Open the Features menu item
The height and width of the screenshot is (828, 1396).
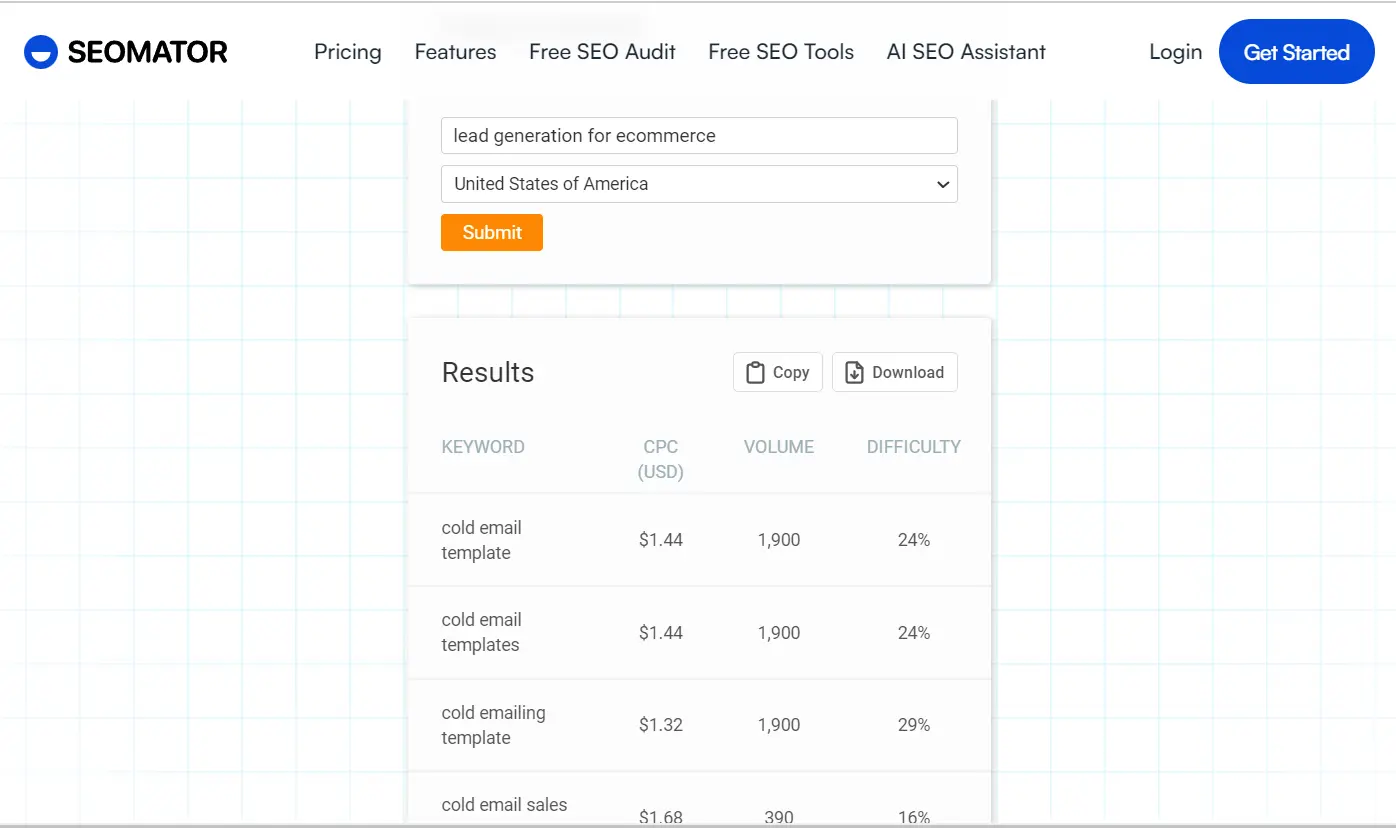point(455,51)
